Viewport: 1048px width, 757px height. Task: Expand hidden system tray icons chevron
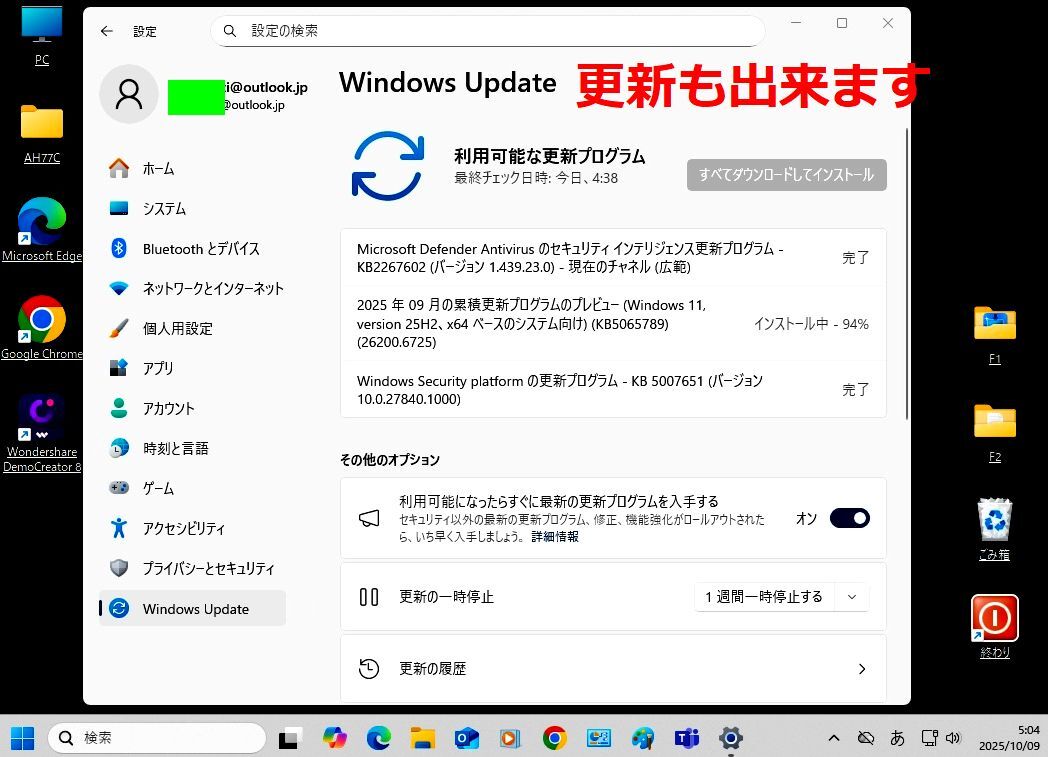click(833, 738)
